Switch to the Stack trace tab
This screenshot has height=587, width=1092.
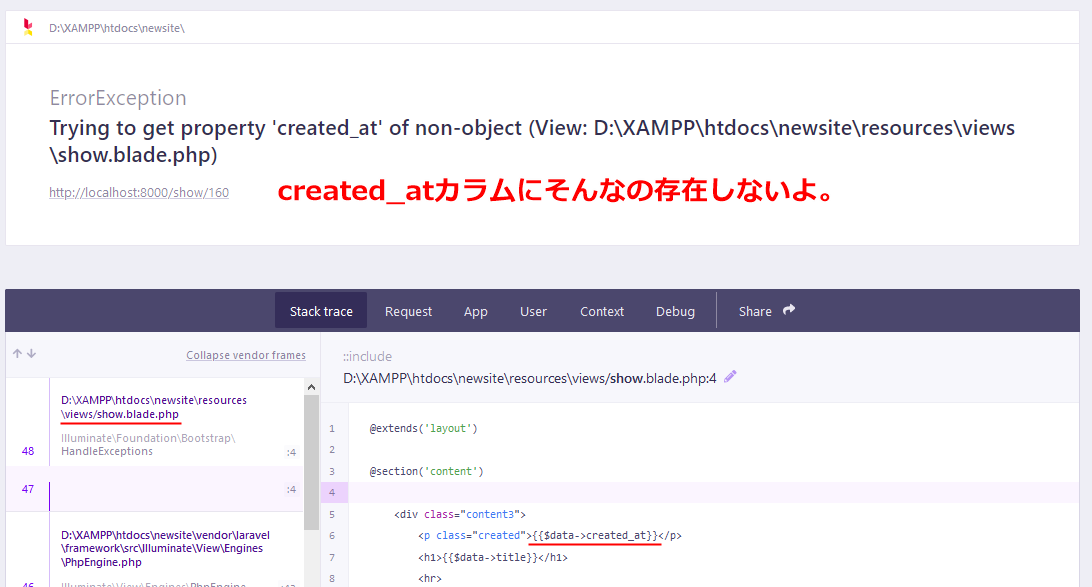[x=321, y=311]
